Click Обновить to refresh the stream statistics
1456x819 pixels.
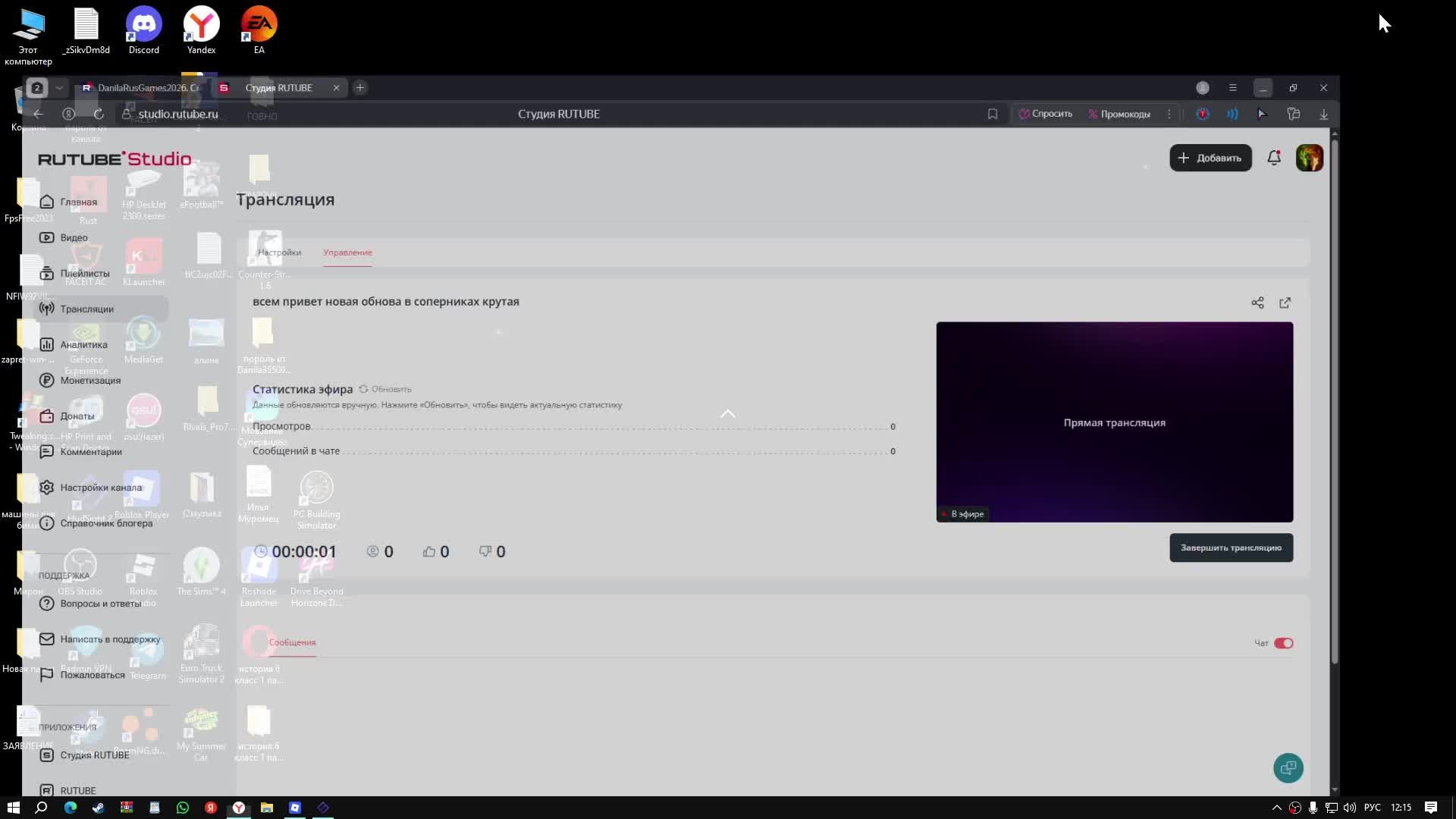click(x=385, y=389)
